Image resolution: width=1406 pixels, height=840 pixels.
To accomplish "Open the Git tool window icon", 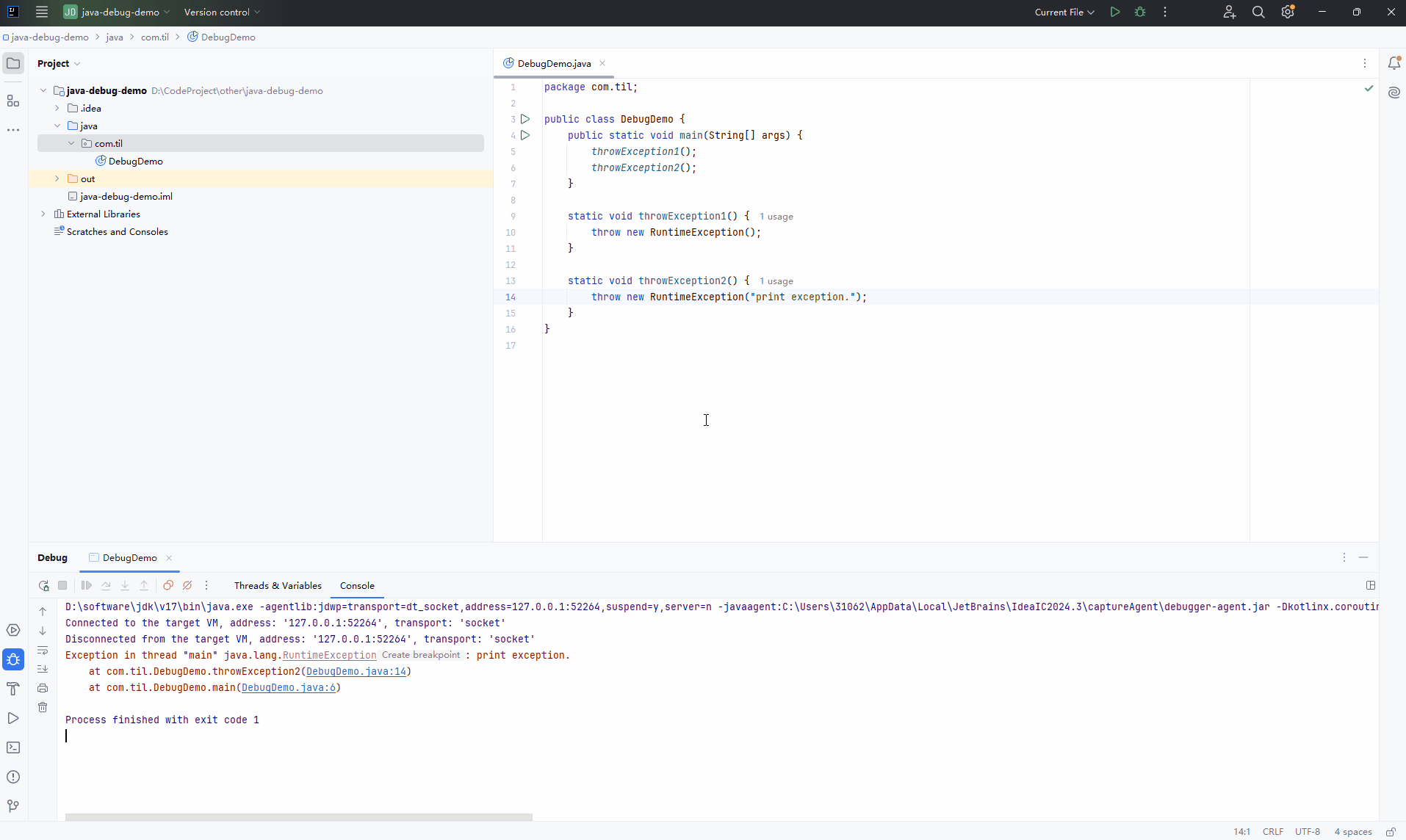I will tap(13, 806).
